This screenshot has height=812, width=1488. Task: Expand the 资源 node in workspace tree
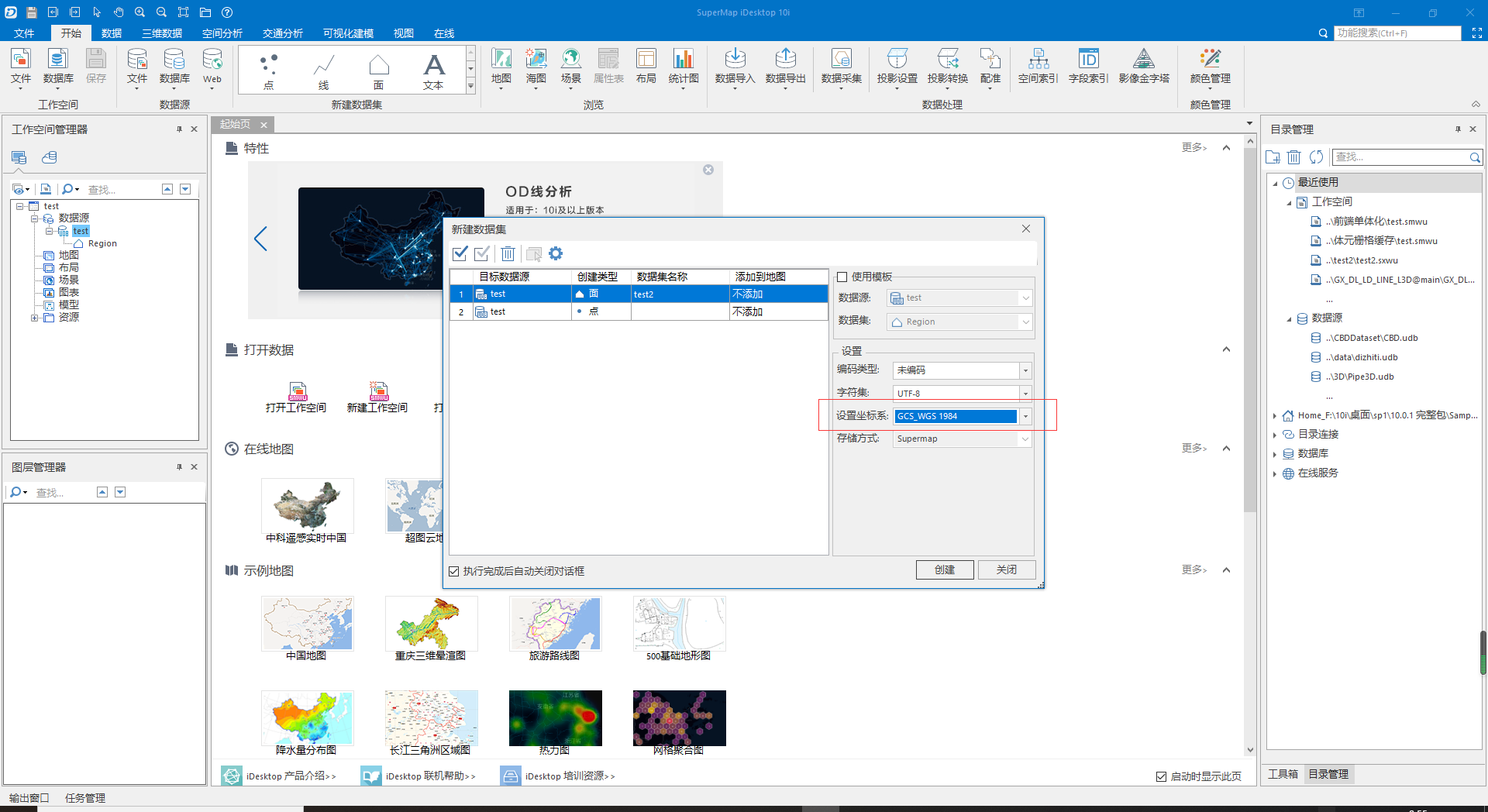point(34,318)
